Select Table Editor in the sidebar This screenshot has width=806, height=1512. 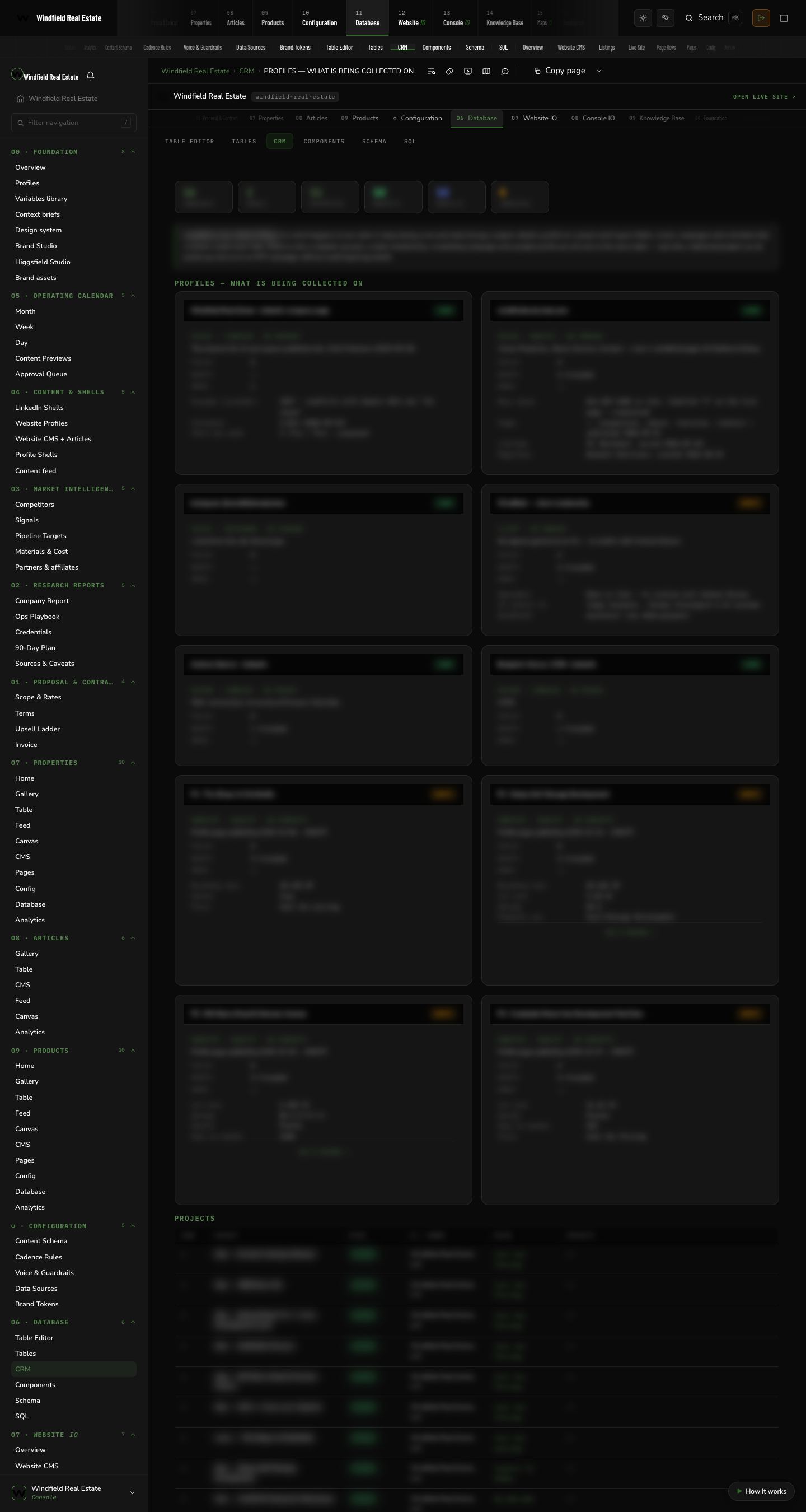[34, 1338]
